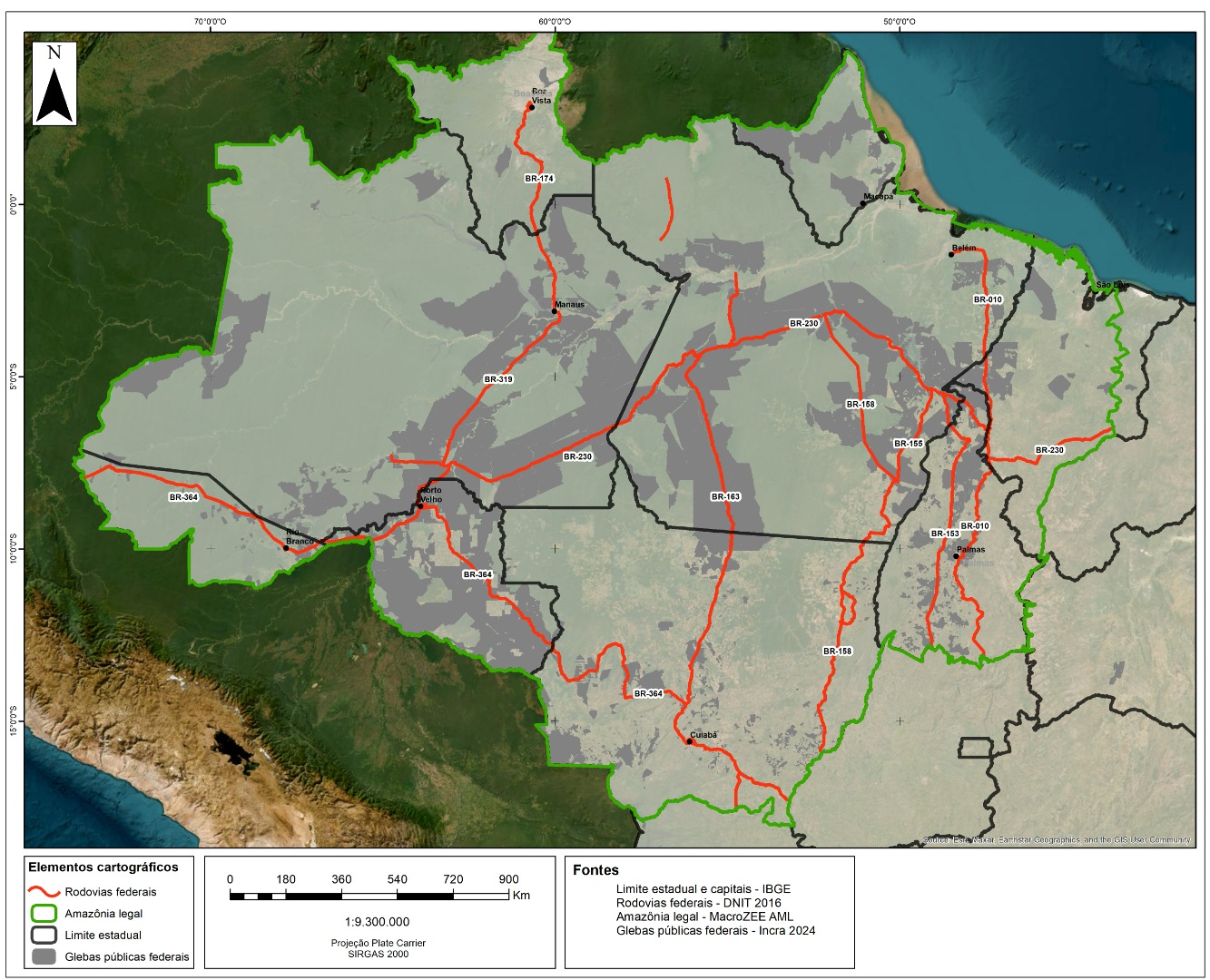Click 'Glebas públicas federais - Incra 2024' source line
The image size is (1210, 980).
pyautogui.click(x=716, y=930)
